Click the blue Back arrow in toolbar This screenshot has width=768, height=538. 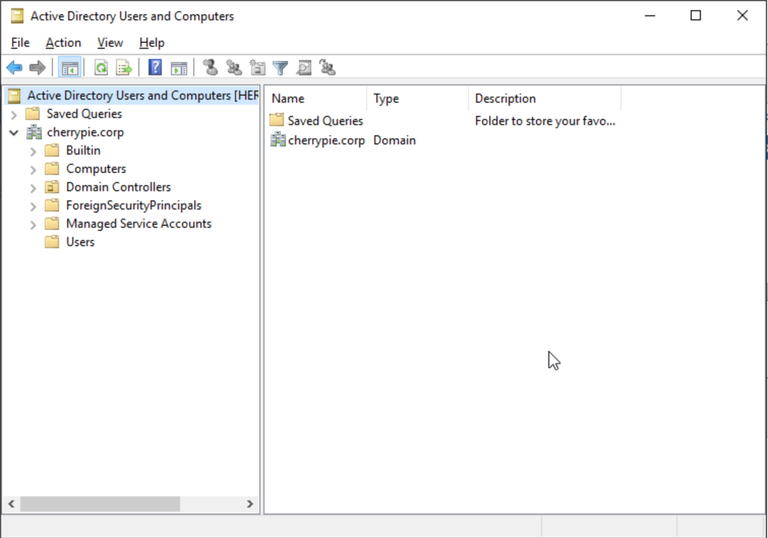pos(15,67)
